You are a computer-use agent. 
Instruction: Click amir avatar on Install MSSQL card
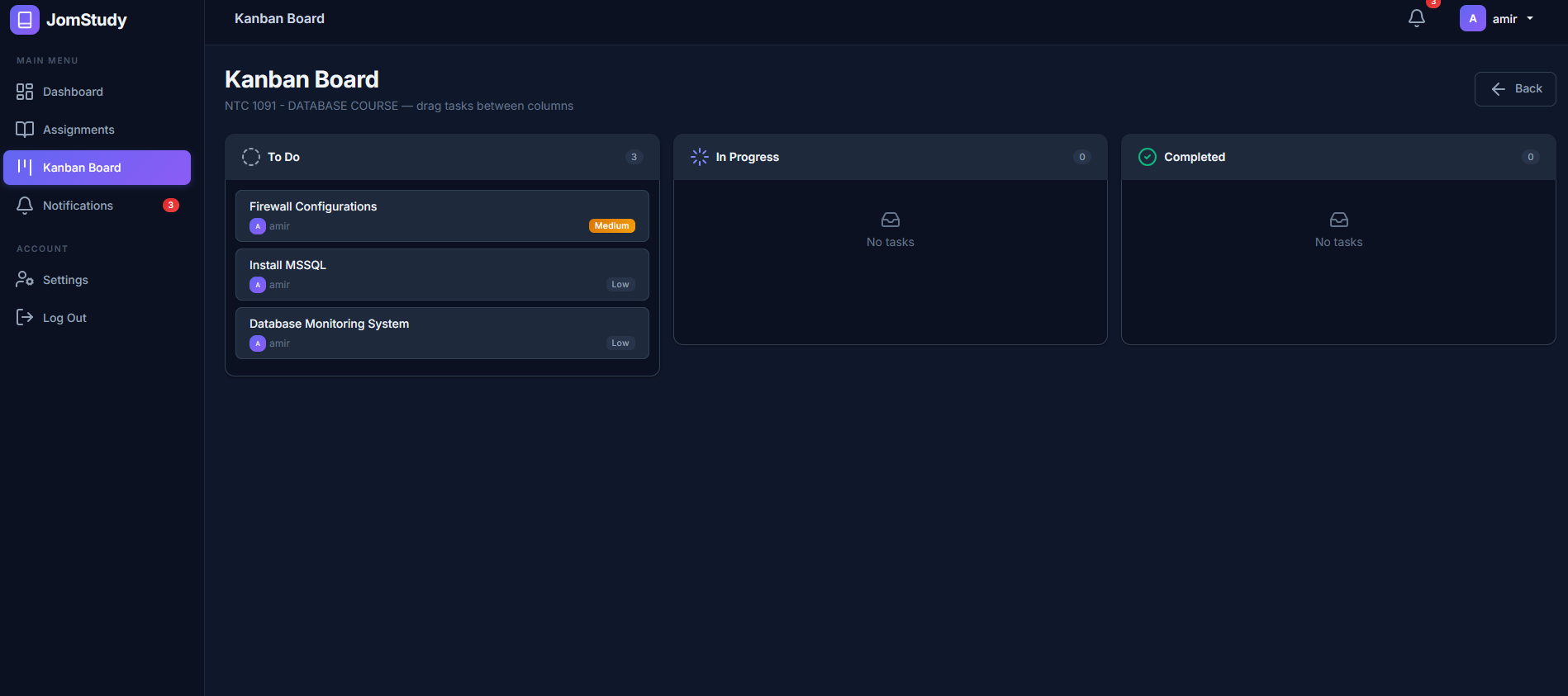coord(258,285)
